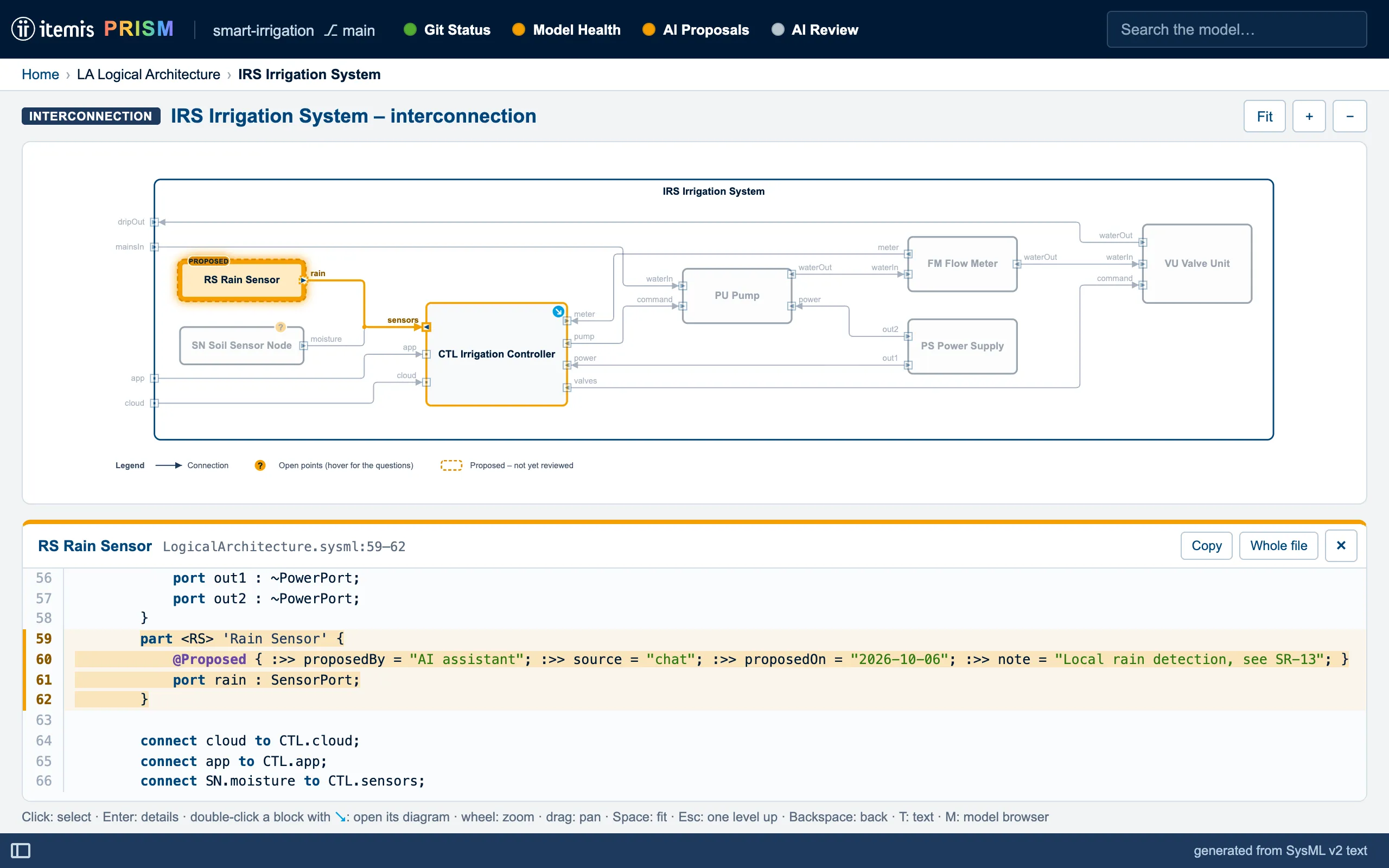Close the RS Rain Sensor code panel
1389x868 pixels.
[1341, 545]
